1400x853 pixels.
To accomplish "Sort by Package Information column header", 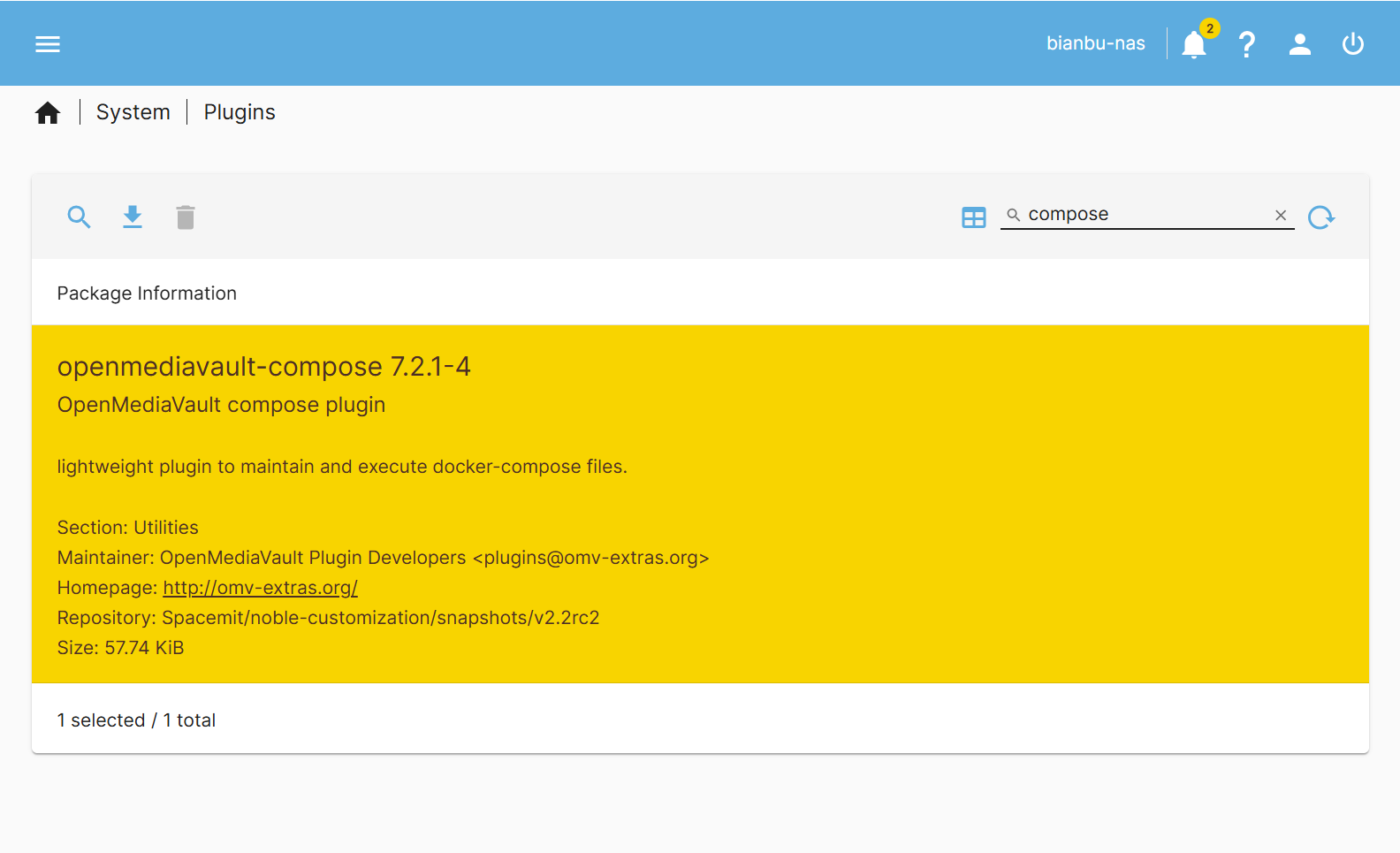I will click(147, 293).
